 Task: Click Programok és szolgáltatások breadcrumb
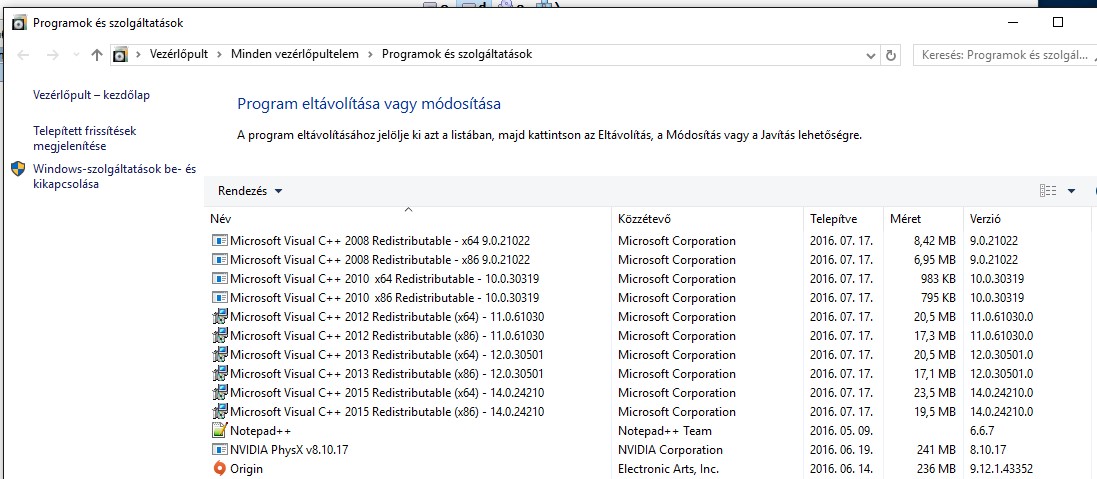pos(457,54)
